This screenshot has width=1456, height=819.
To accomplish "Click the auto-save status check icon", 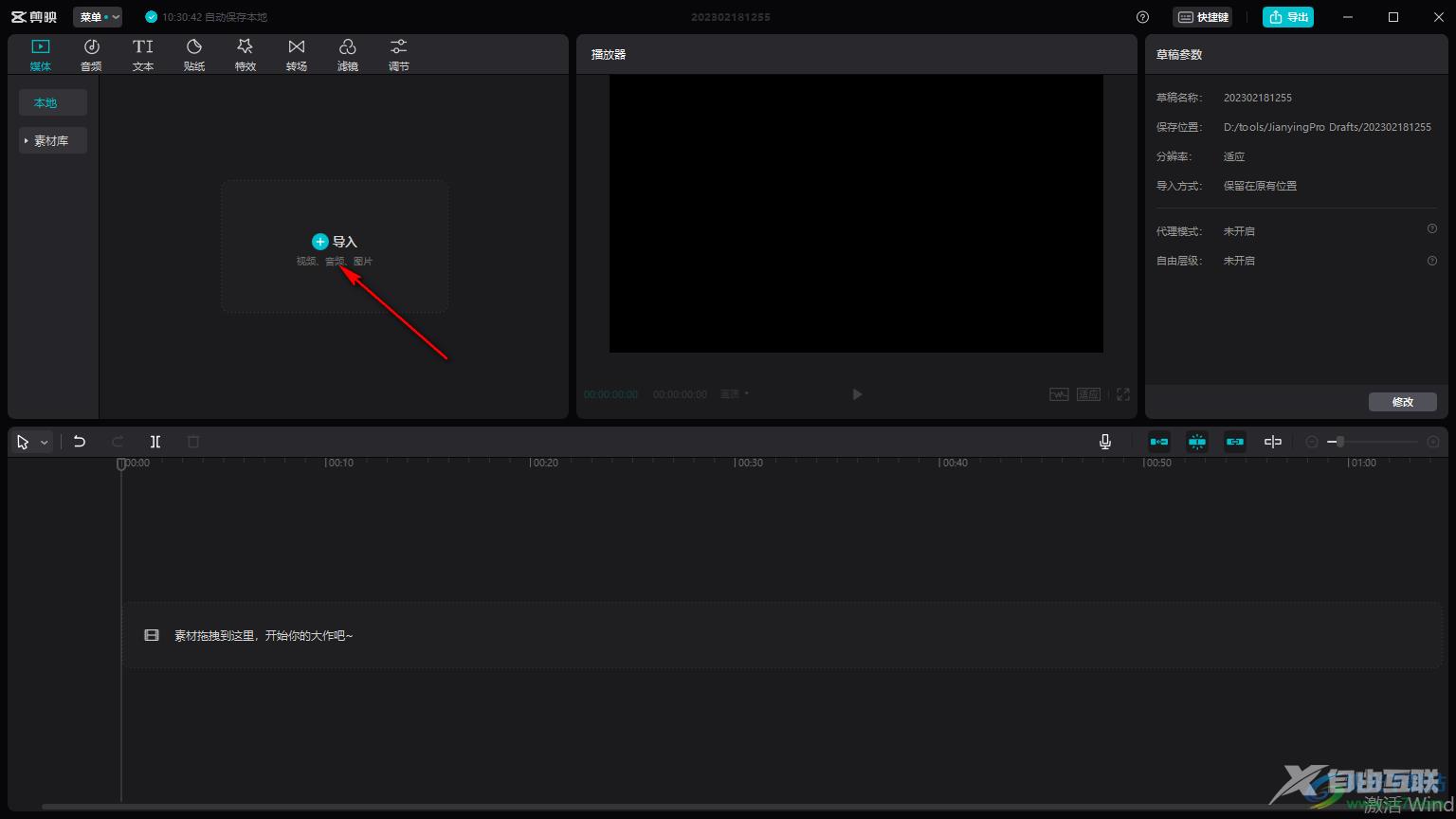I will [x=151, y=17].
